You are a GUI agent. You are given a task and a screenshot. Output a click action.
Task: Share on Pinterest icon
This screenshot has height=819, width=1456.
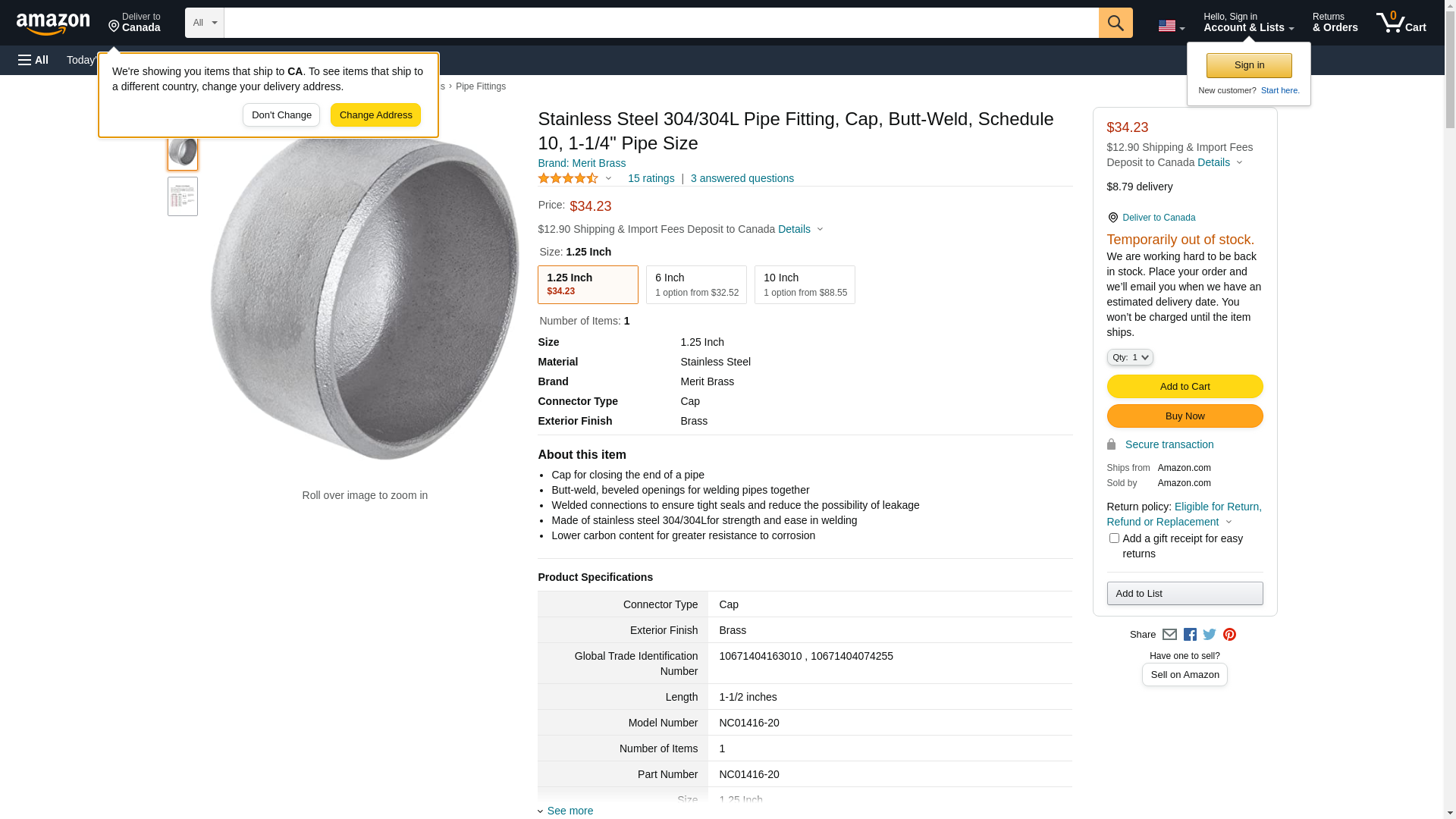[x=1229, y=635]
